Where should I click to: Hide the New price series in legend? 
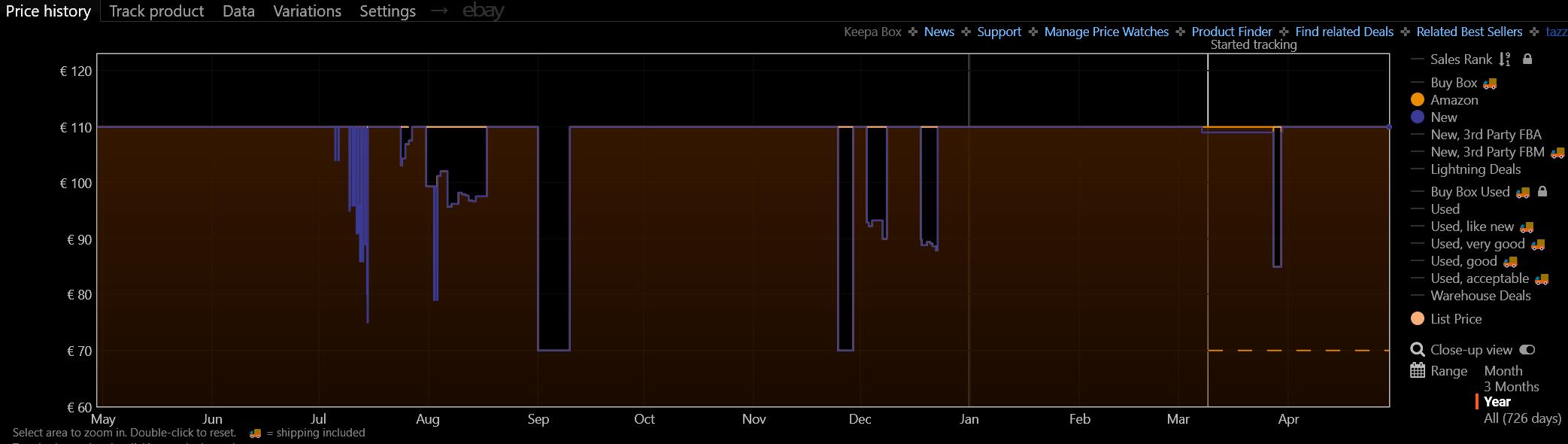tap(1418, 117)
